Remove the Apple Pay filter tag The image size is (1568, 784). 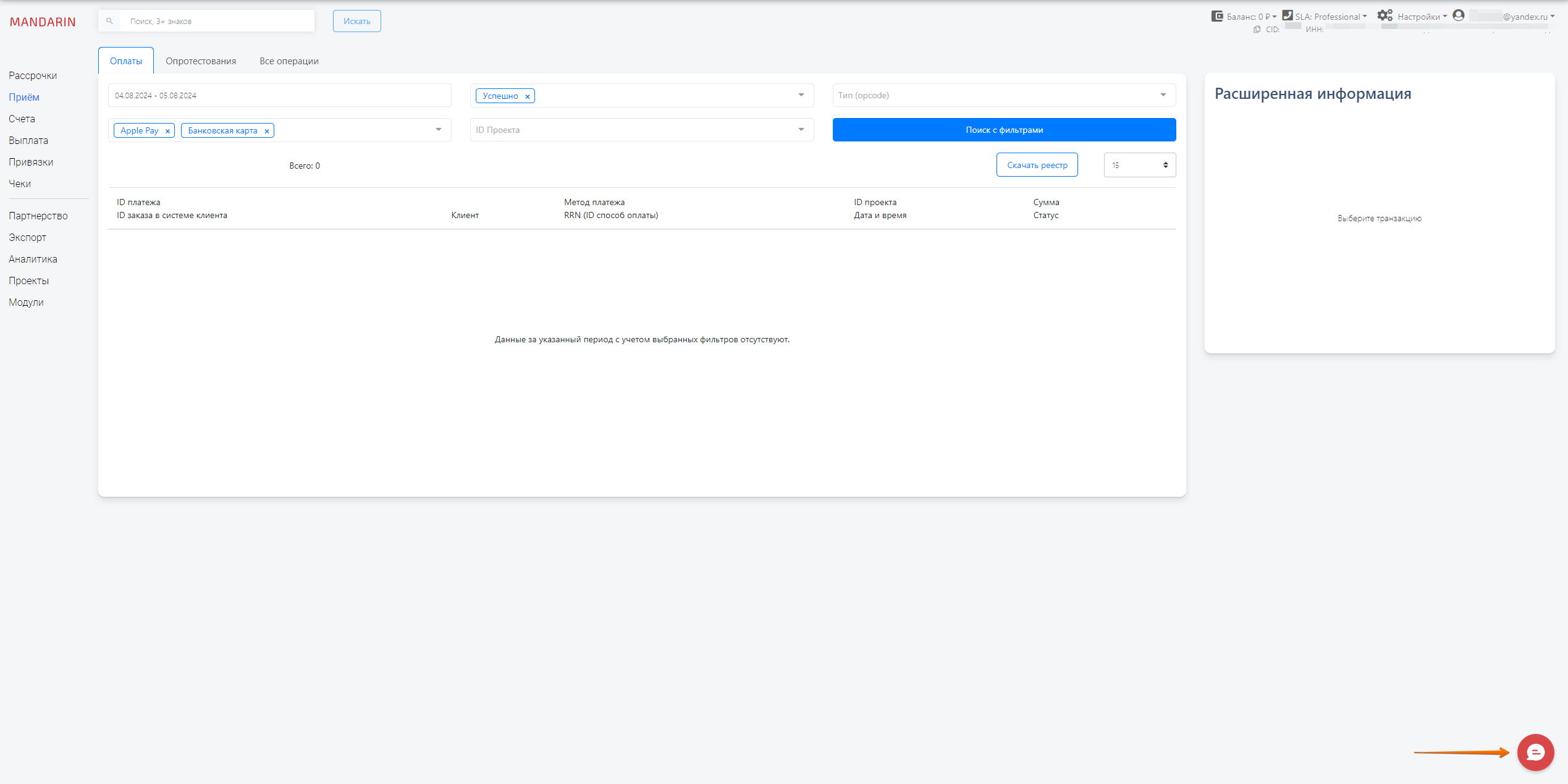click(167, 131)
